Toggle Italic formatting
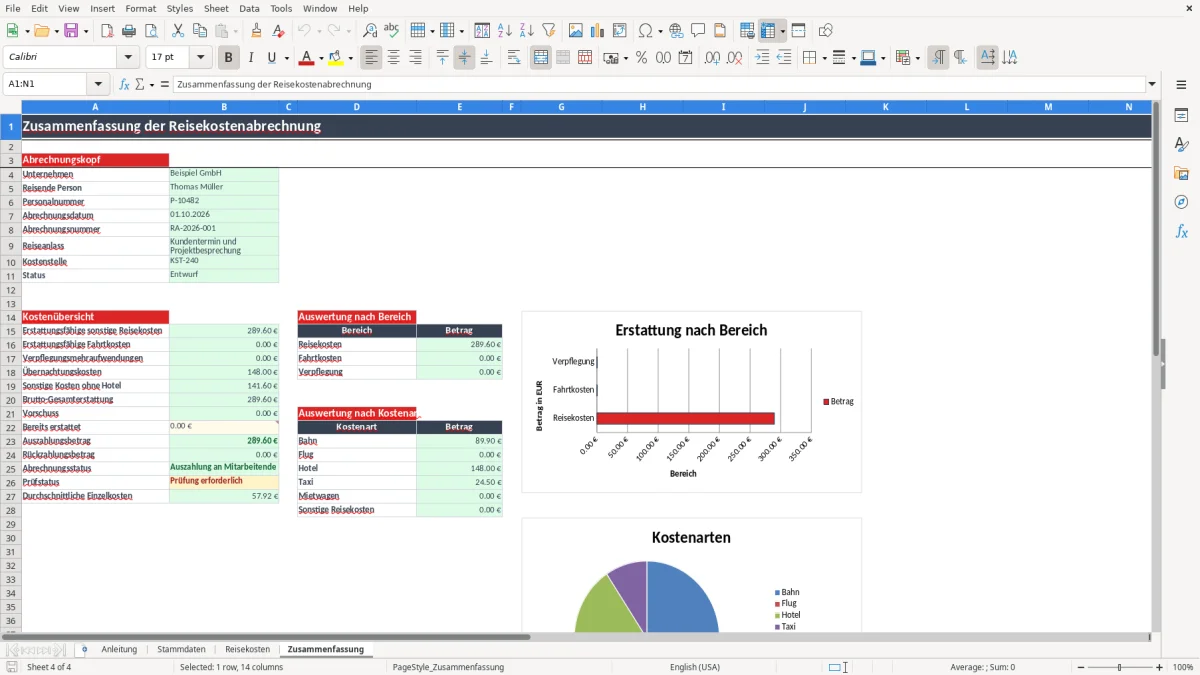Image resolution: width=1200 pixels, height=675 pixels. tap(251, 58)
